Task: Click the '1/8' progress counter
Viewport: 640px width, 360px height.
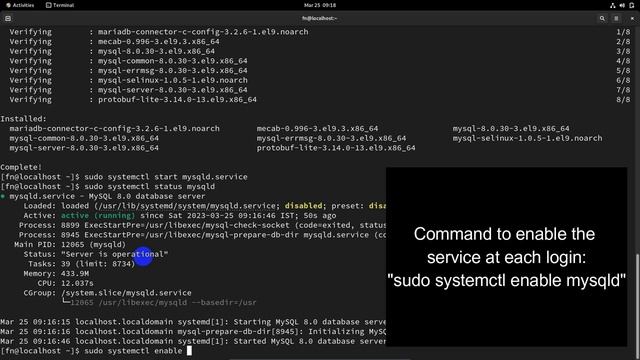Action: point(623,32)
